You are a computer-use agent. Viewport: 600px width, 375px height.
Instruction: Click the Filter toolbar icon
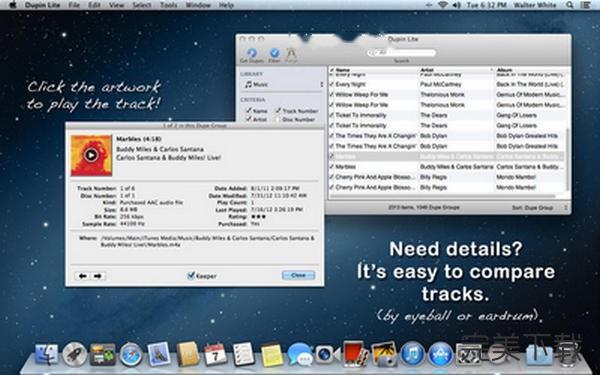pyautogui.click(x=274, y=53)
